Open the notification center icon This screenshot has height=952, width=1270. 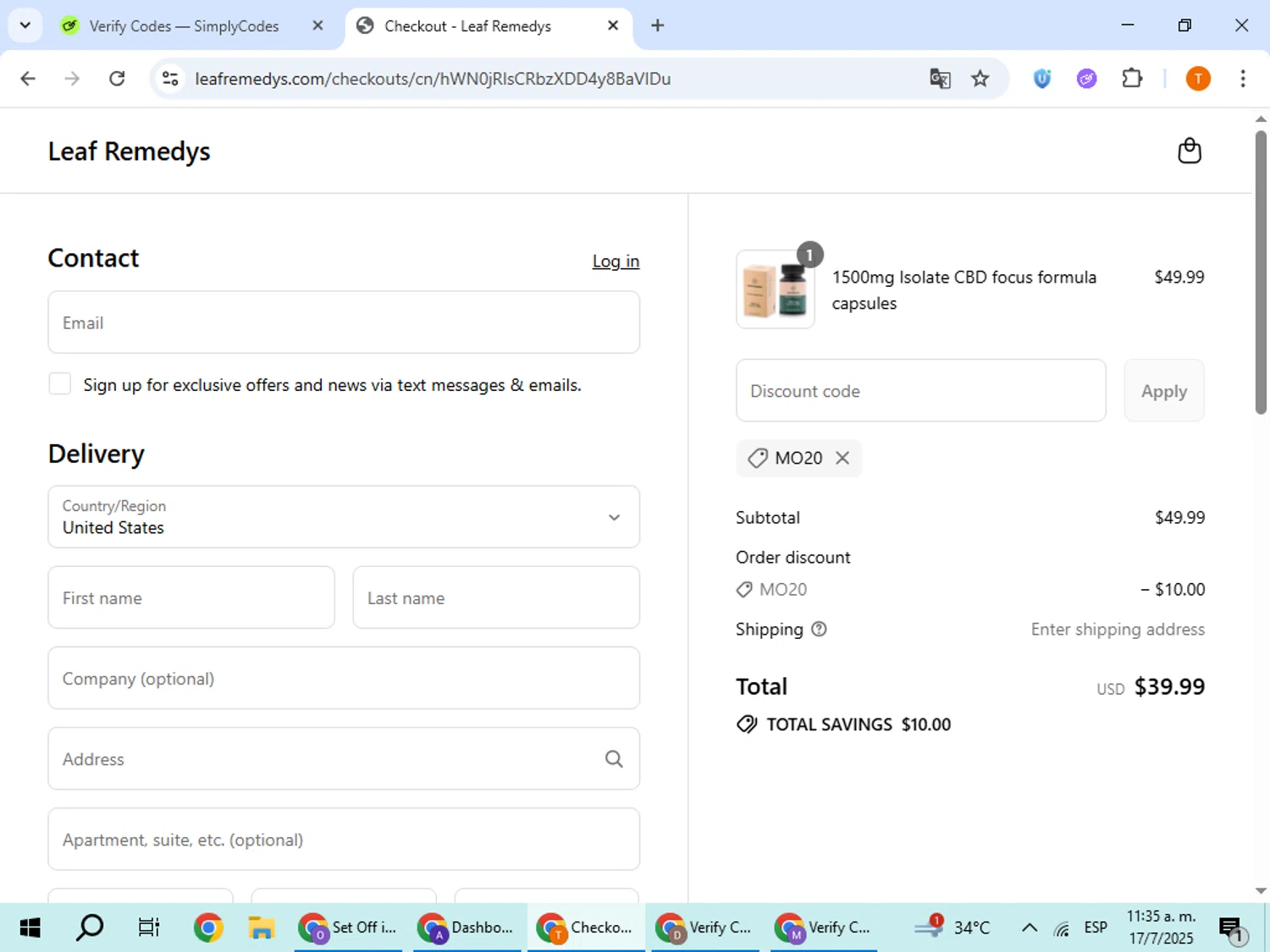coord(1232,929)
